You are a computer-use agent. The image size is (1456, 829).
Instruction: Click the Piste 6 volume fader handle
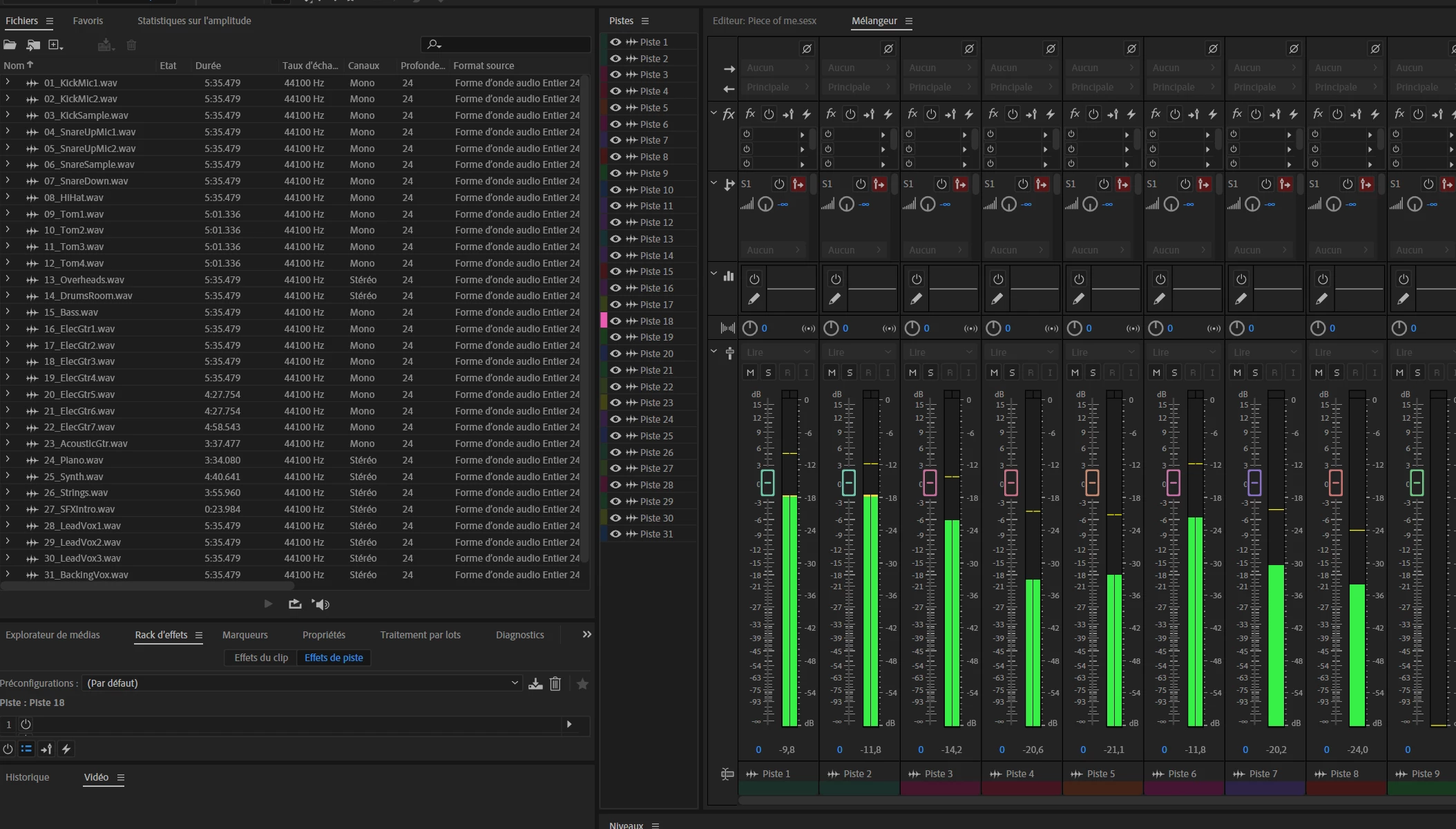click(x=1173, y=483)
